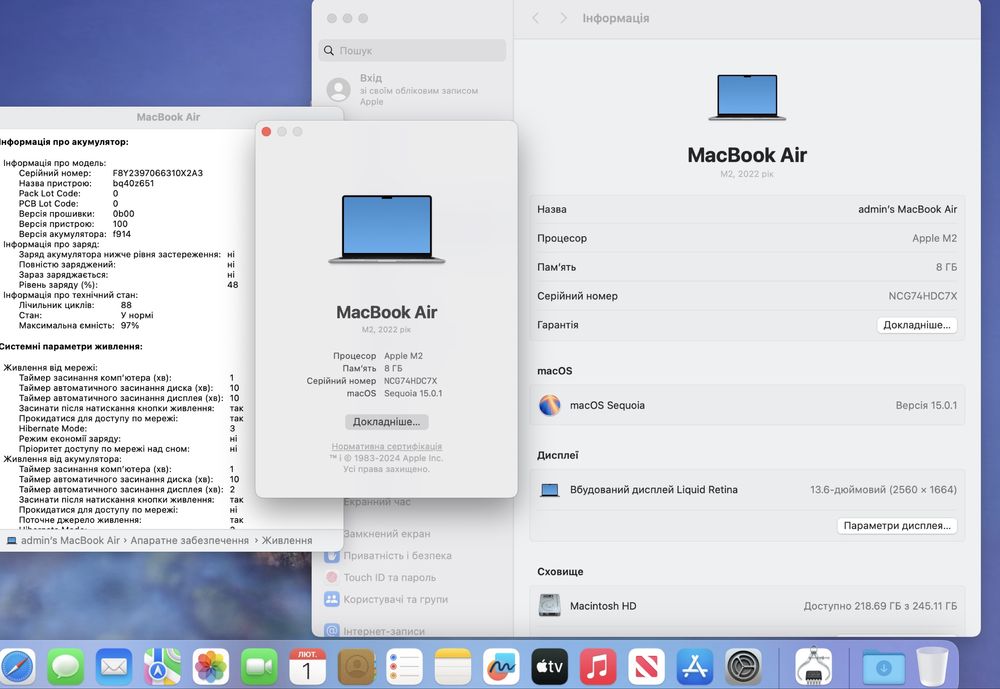
Task: Open the Downloads folder in the dock
Action: (884, 667)
